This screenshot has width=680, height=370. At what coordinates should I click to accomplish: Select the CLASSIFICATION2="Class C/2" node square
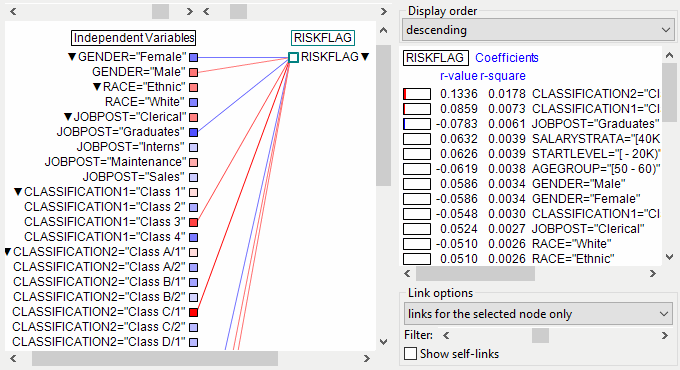[x=194, y=327]
